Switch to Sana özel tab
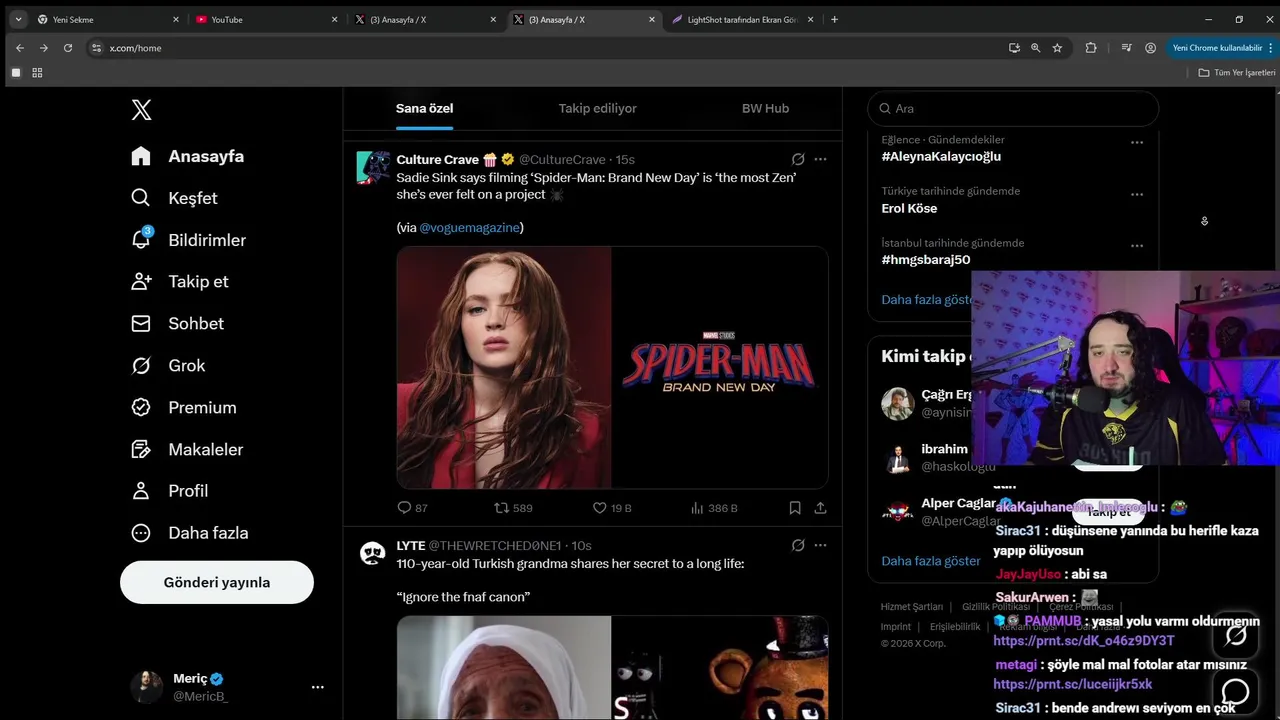This screenshot has height=720, width=1280. click(424, 108)
